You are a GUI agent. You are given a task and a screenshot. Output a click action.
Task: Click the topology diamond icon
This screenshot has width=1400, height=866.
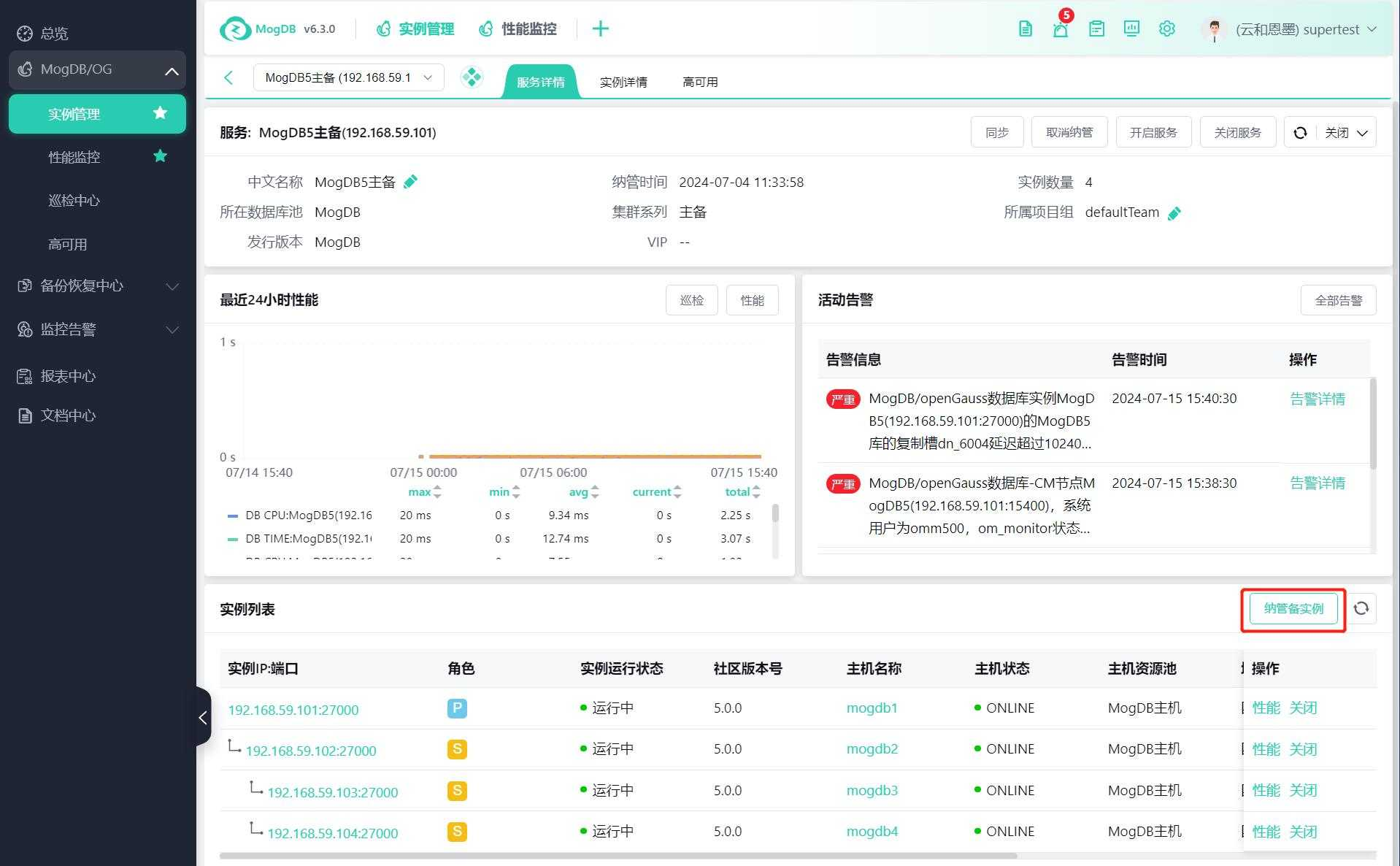pyautogui.click(x=472, y=77)
